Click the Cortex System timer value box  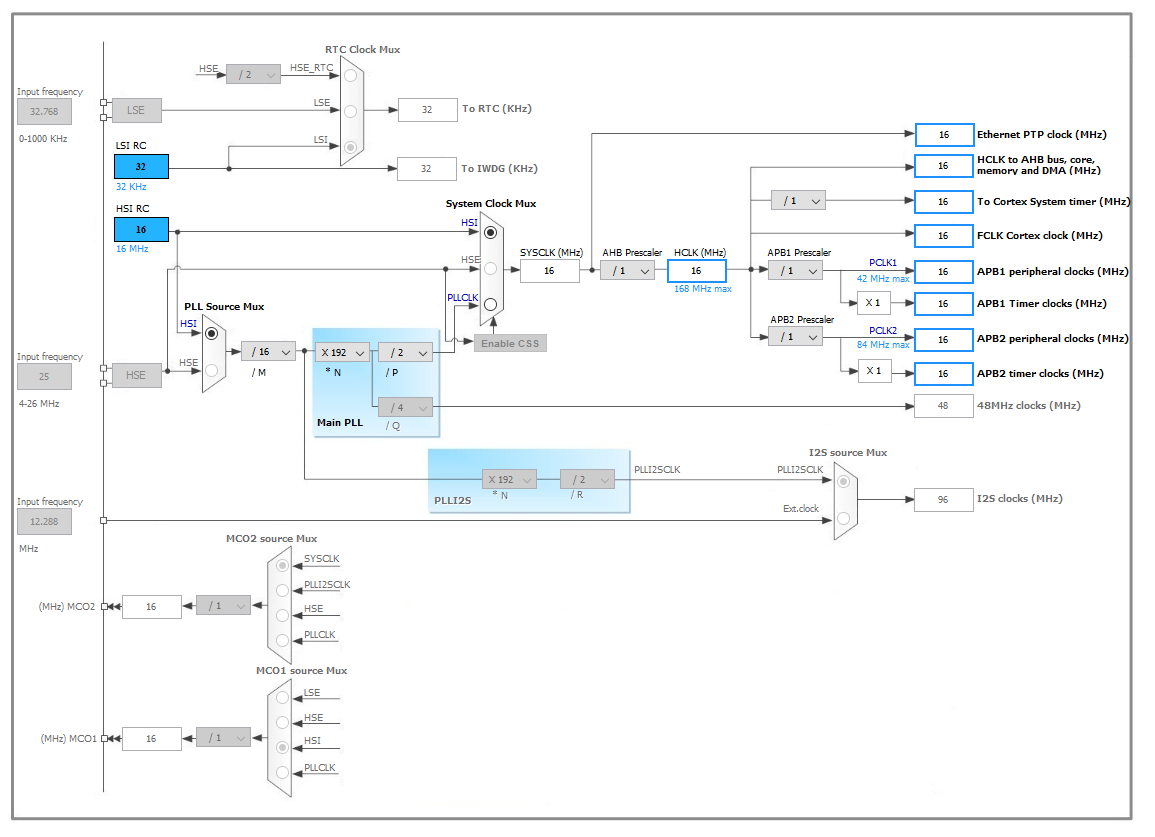[x=944, y=202]
